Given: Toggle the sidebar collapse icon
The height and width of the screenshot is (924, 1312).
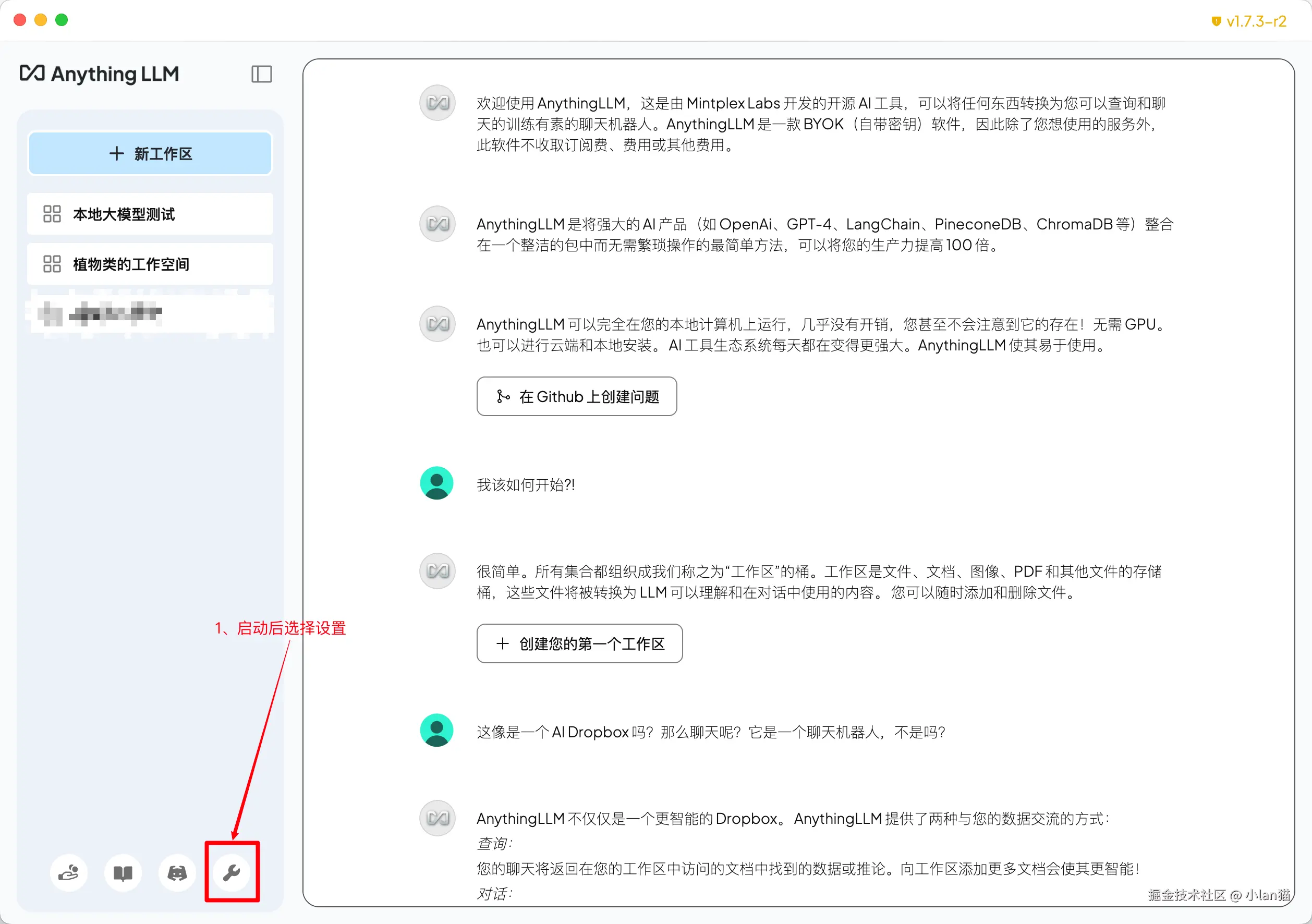Looking at the screenshot, I should tap(262, 74).
